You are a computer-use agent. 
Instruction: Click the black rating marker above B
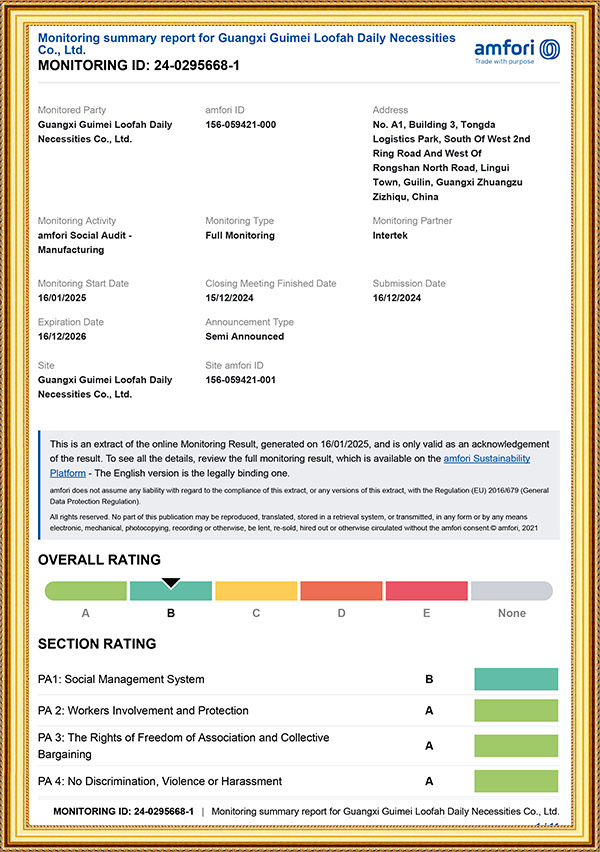click(x=171, y=583)
